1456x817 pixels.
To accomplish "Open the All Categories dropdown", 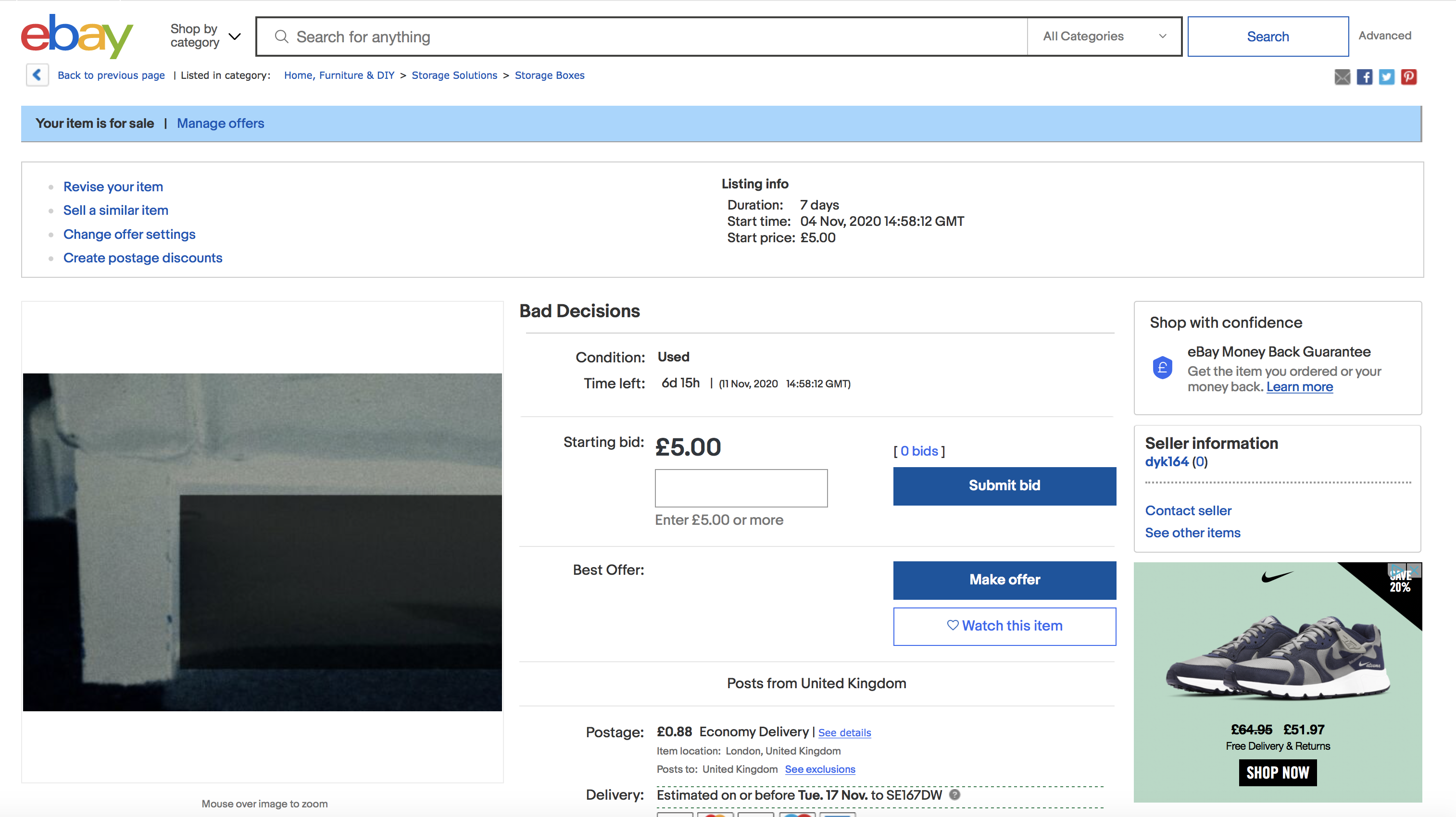I will [1104, 36].
